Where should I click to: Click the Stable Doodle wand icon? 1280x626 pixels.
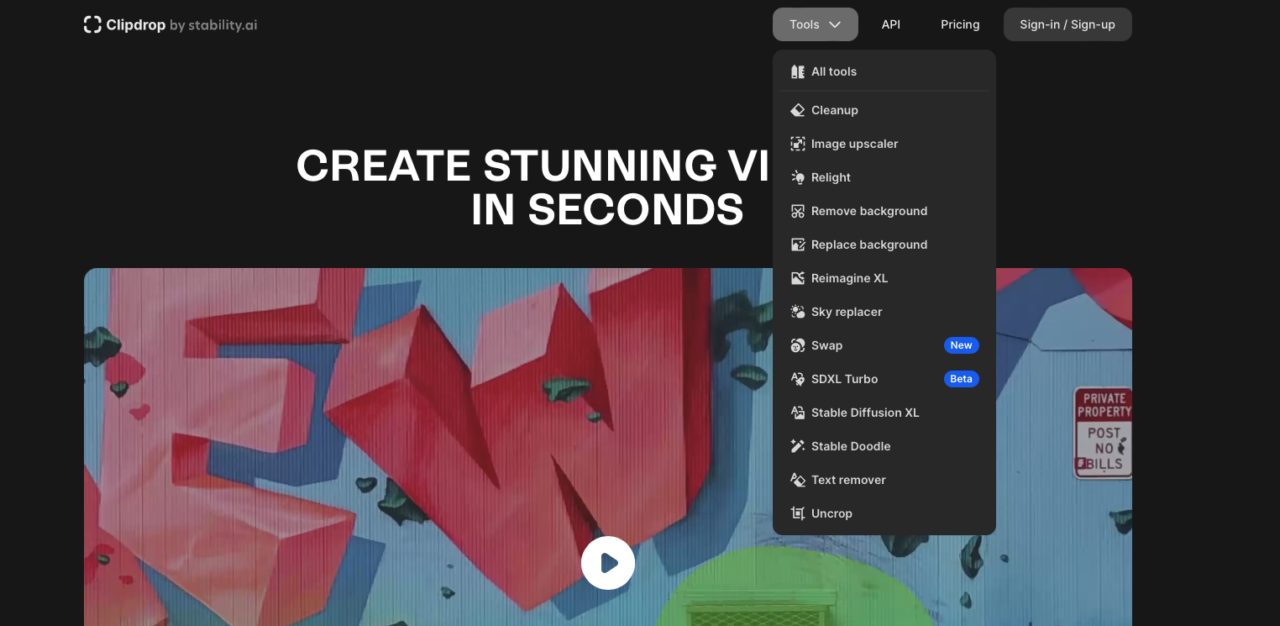797,446
